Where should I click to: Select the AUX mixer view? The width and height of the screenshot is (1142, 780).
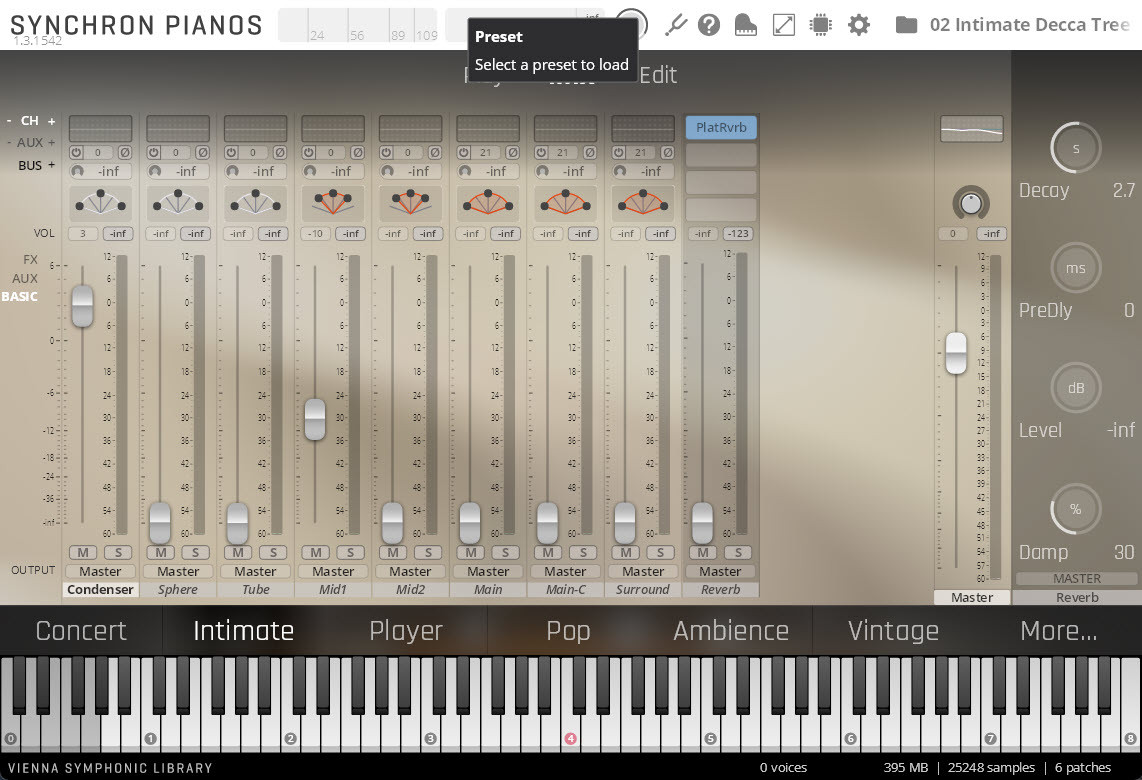25,278
